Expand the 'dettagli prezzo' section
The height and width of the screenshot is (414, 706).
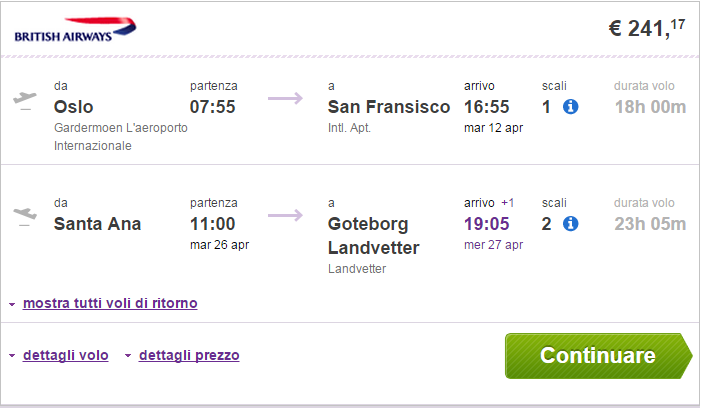189,355
